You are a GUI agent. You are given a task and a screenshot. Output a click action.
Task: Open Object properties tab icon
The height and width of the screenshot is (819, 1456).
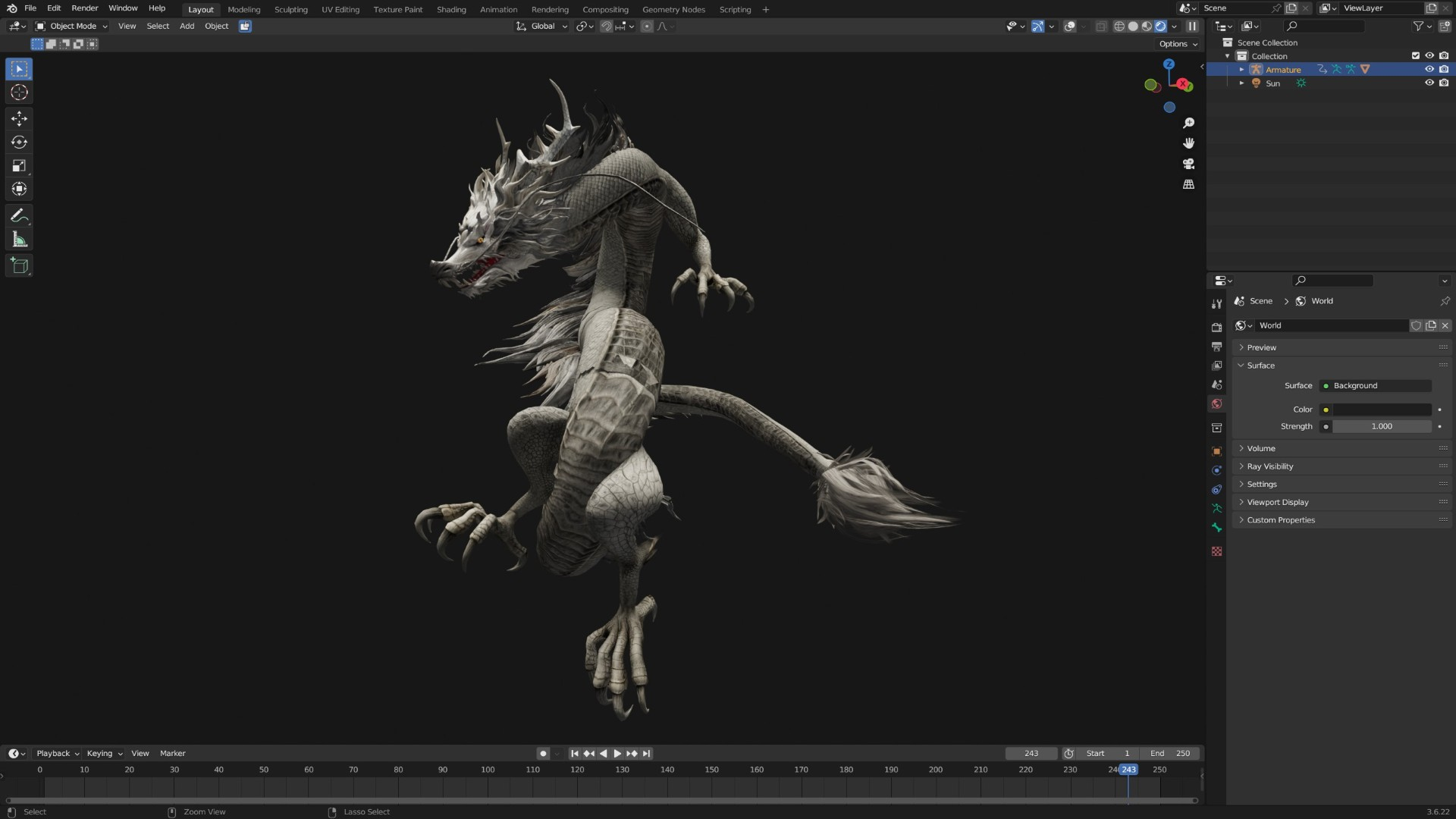click(x=1216, y=450)
